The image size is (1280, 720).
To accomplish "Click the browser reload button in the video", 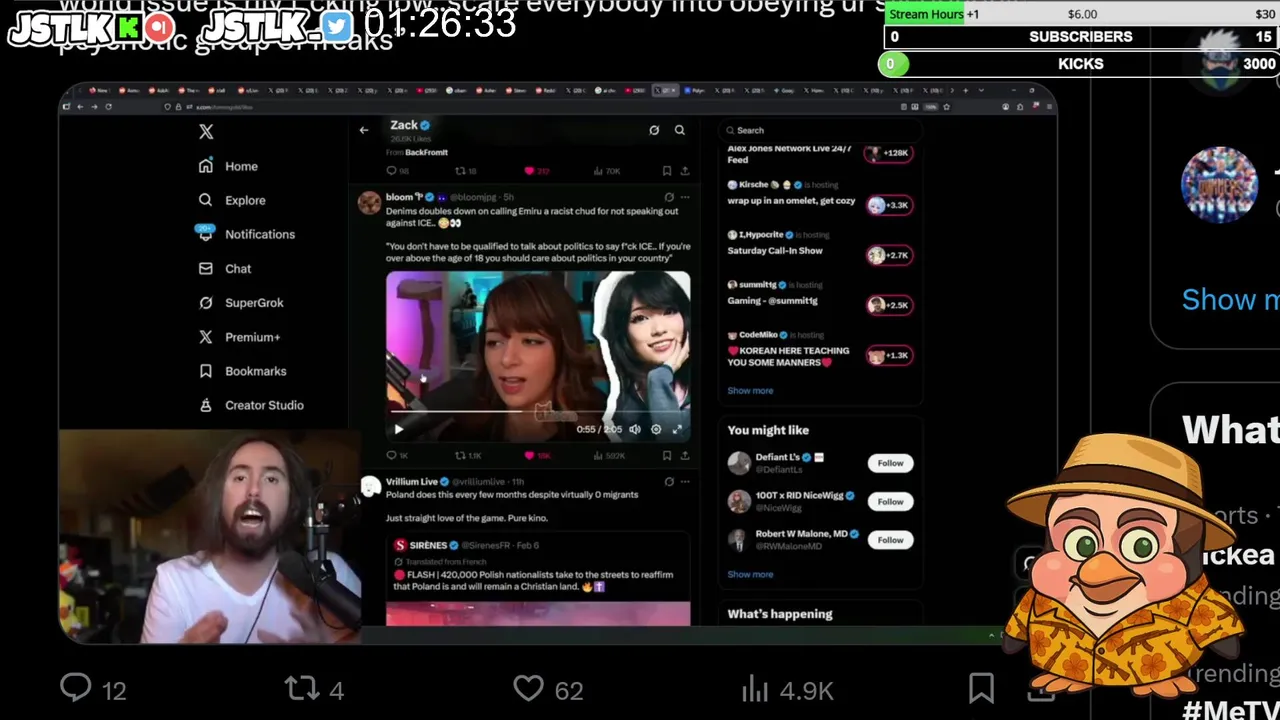I will [108, 106].
